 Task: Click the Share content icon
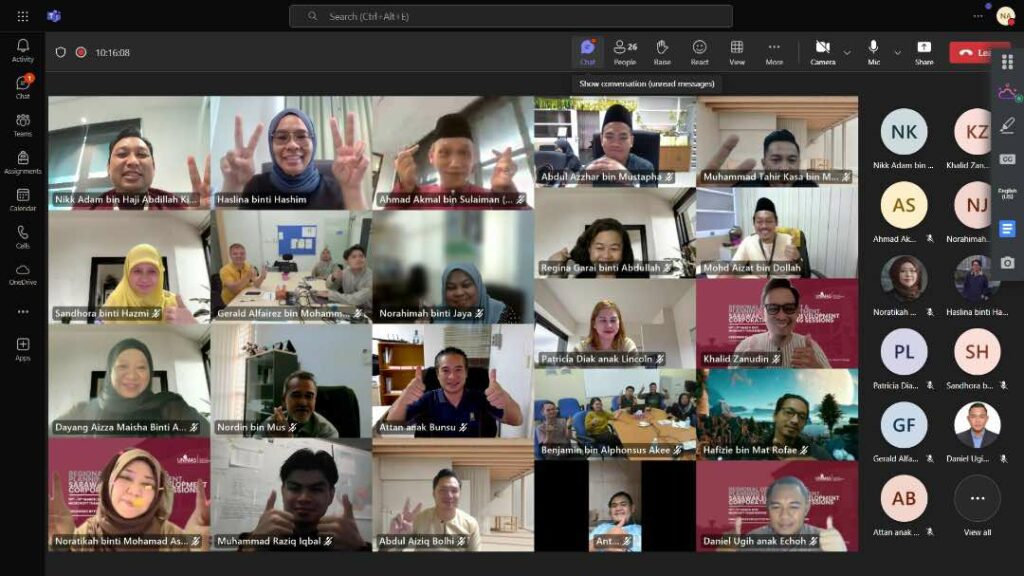[x=924, y=51]
